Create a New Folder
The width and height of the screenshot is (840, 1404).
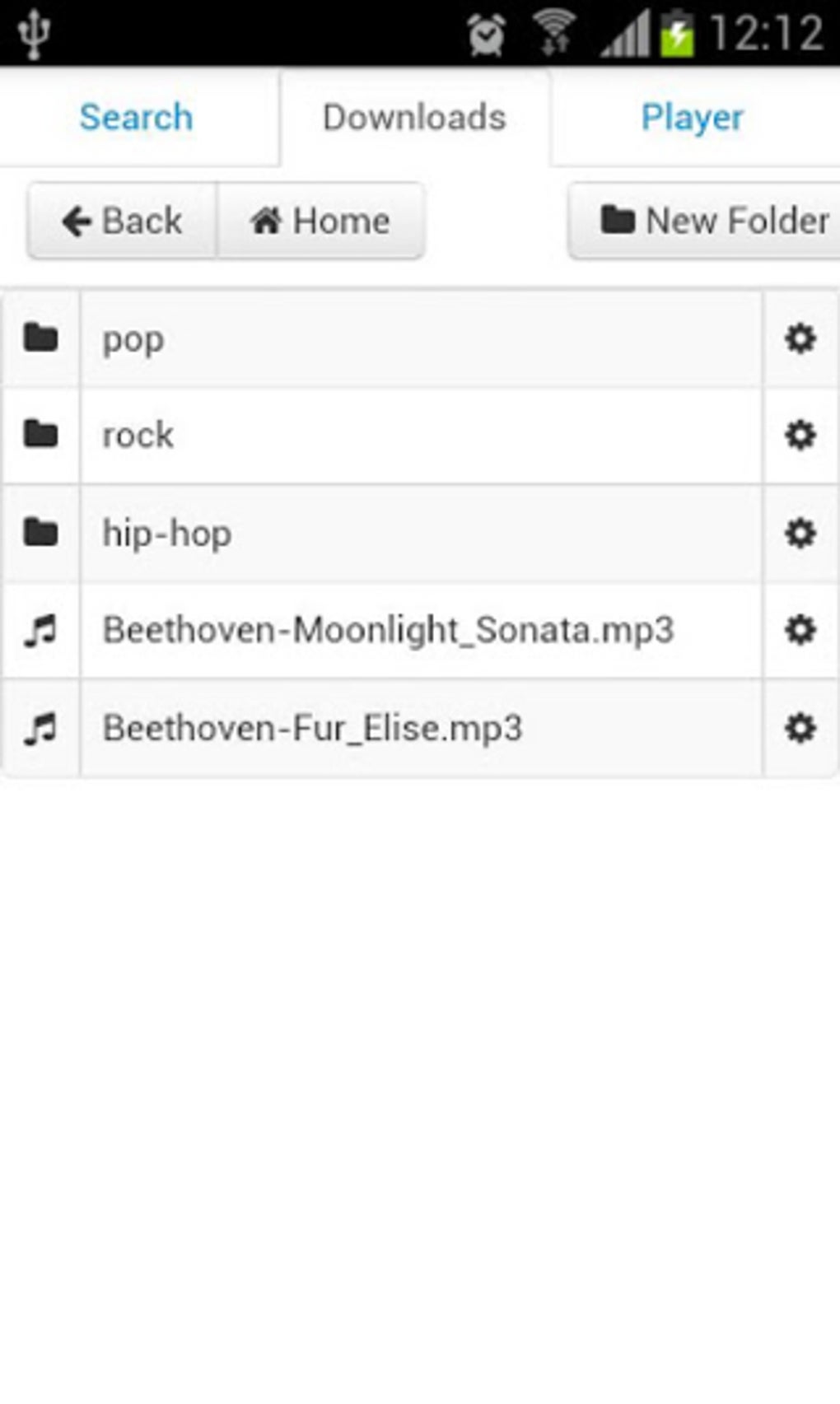pyautogui.click(x=713, y=221)
